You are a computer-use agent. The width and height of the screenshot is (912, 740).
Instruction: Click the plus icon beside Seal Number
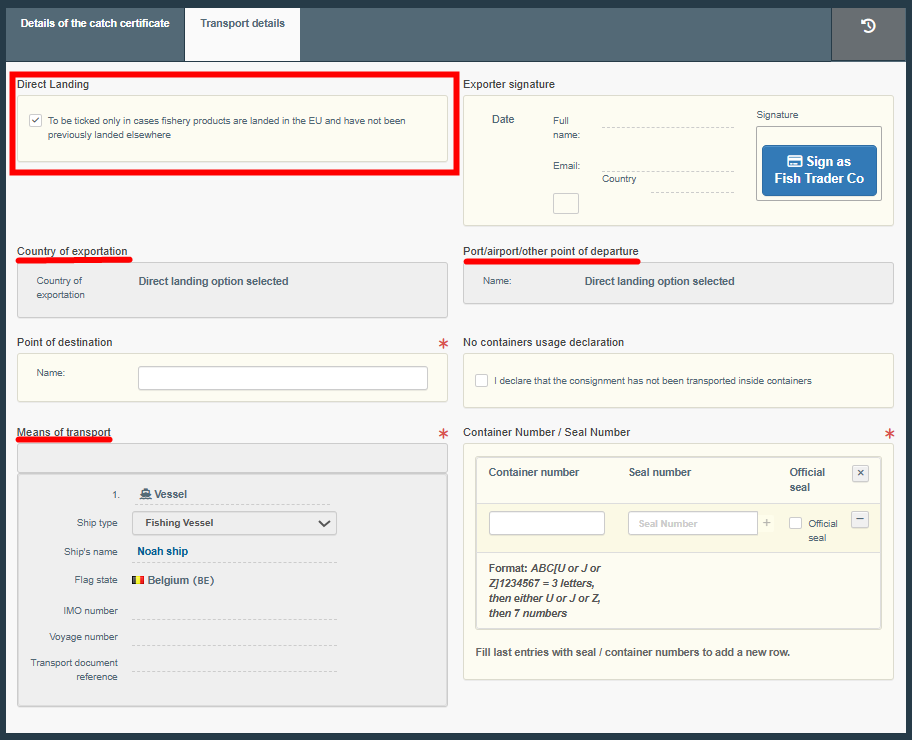[767, 523]
